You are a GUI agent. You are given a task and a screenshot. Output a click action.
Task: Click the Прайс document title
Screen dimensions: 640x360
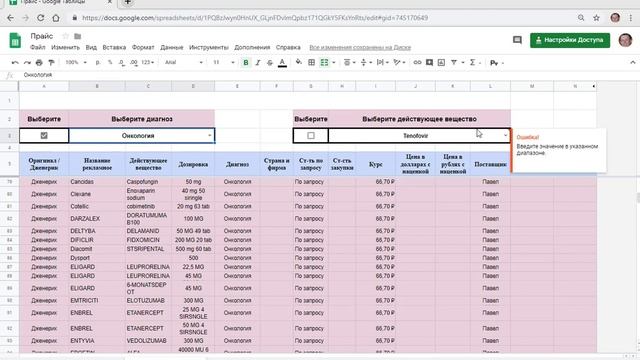42,36
